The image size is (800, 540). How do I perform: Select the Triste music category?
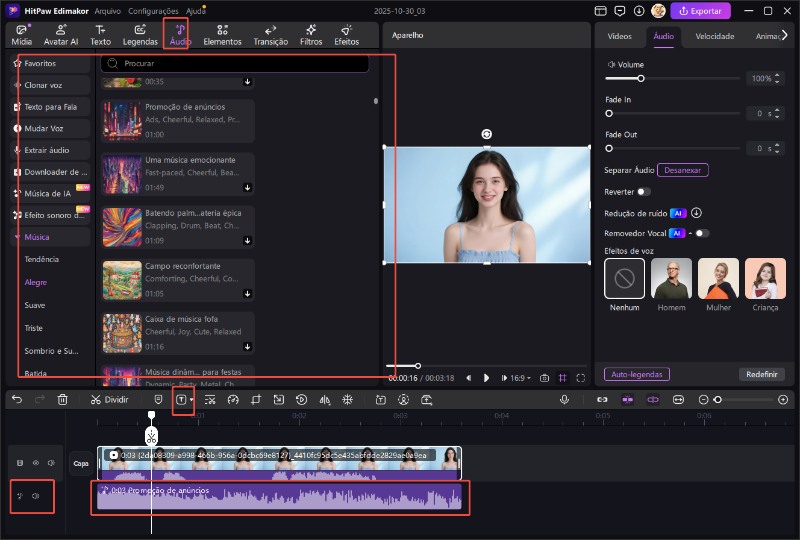34,328
